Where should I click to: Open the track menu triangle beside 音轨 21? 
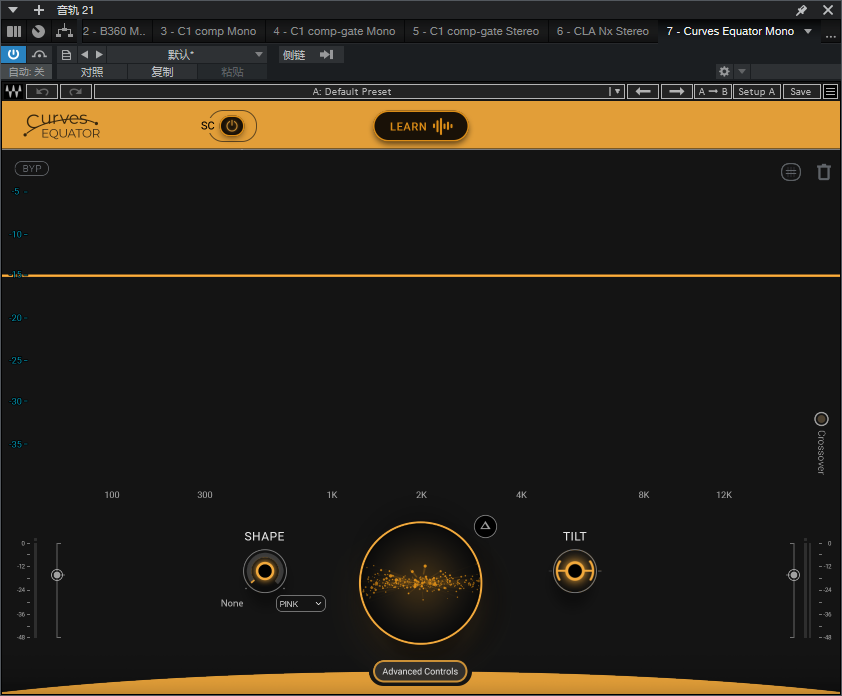(x=13, y=10)
